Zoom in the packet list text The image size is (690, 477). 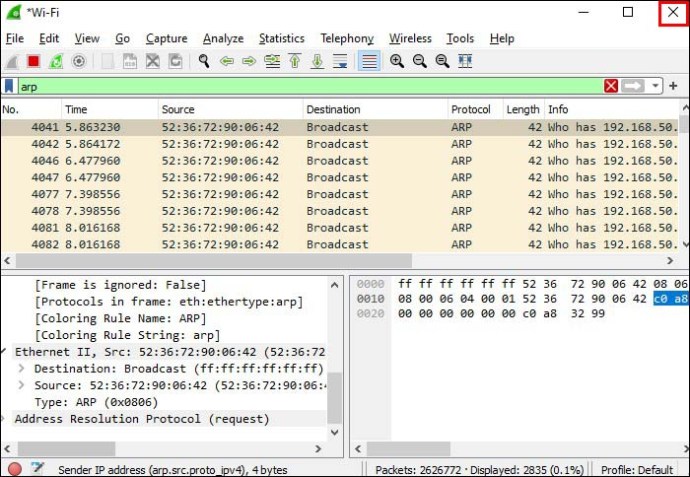coord(397,61)
